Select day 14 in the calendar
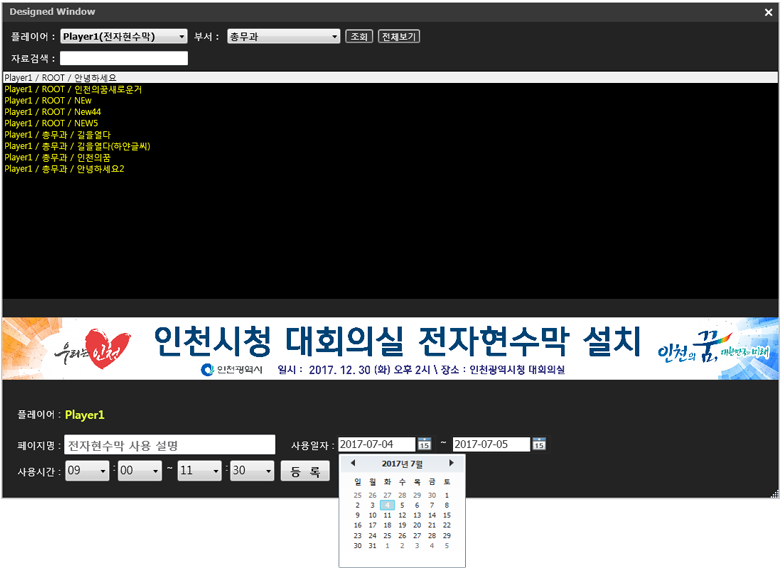This screenshot has height=569, width=782. click(x=432, y=515)
